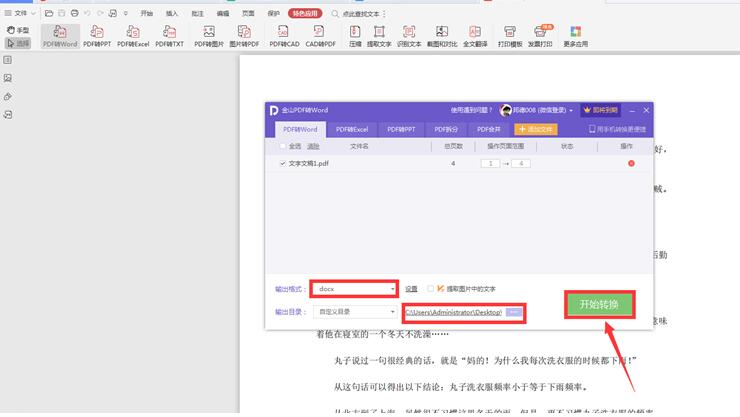Screen dimensions: 740x417
Task: Select the 选择 arrow tool
Action: [18, 43]
